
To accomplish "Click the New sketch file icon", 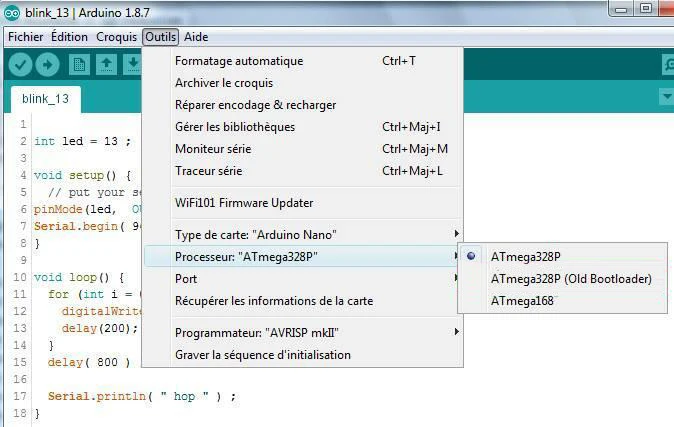I will click(x=79, y=65).
